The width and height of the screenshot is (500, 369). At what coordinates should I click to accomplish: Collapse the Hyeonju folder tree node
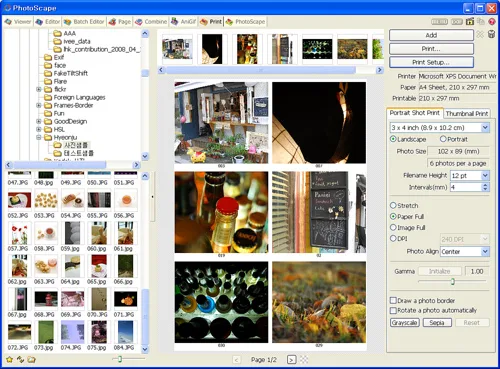[x=39, y=137]
